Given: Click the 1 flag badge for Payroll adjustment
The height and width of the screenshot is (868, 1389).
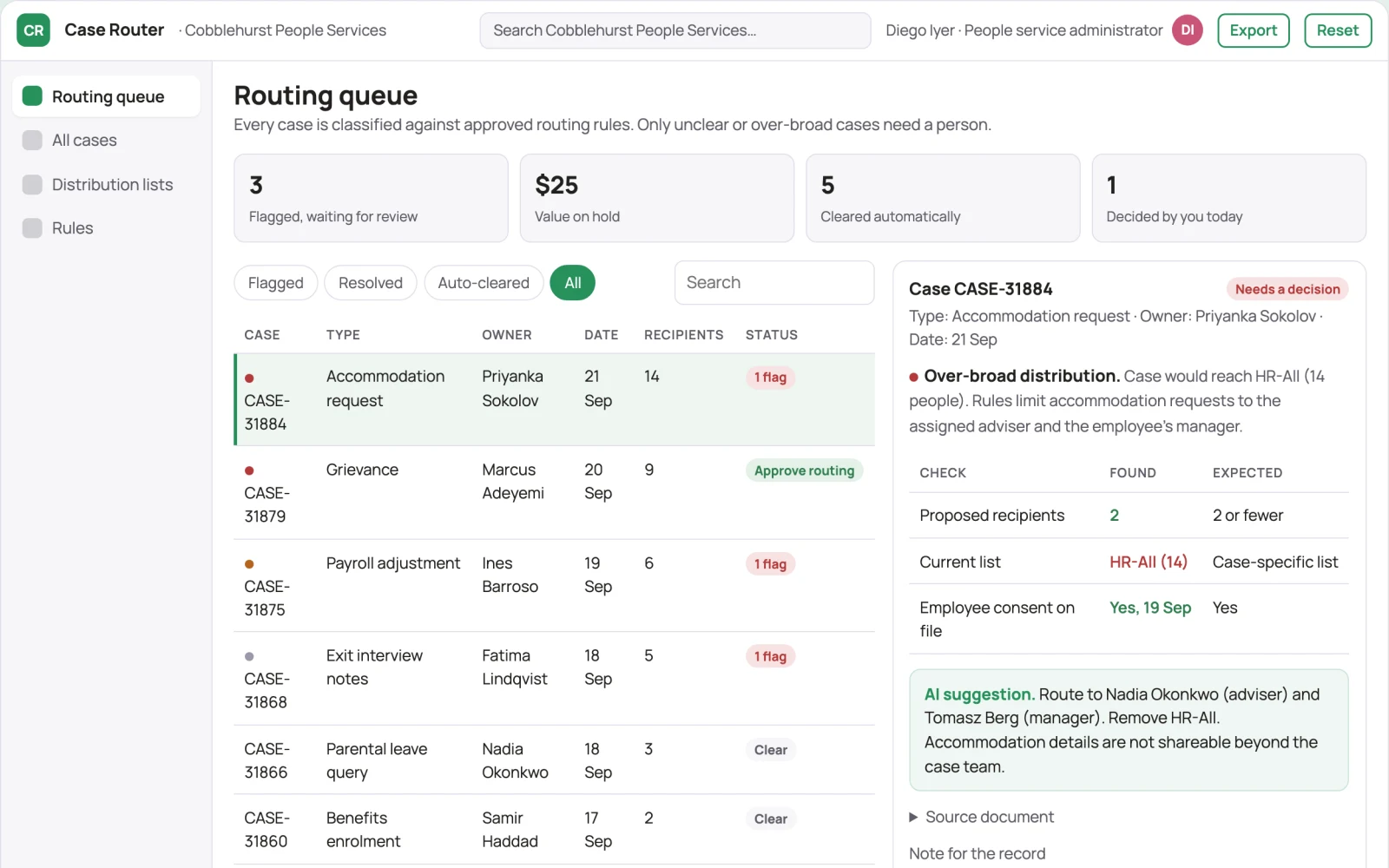Looking at the screenshot, I should click(x=770, y=564).
